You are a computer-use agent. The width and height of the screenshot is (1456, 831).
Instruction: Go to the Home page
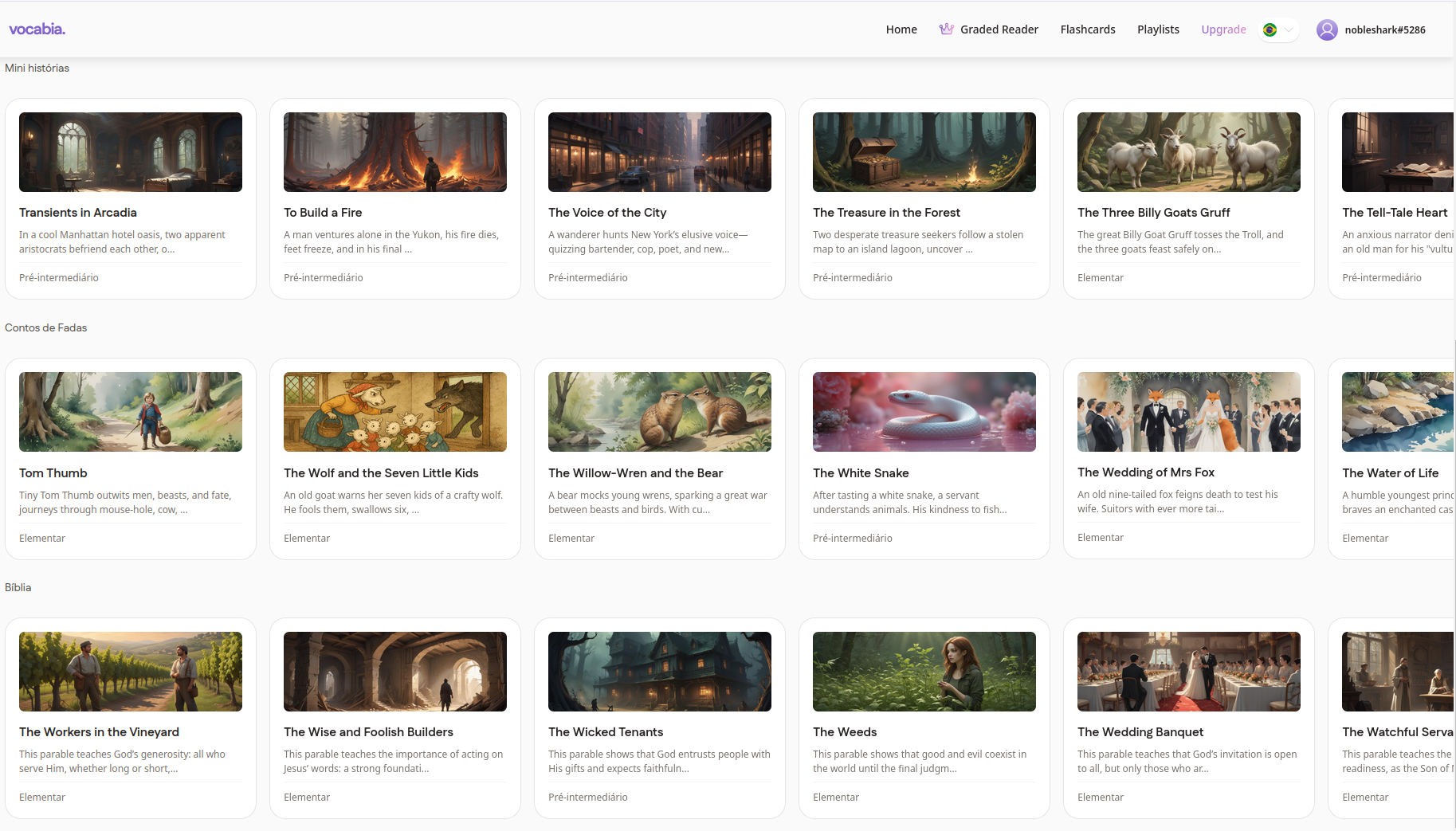[901, 29]
